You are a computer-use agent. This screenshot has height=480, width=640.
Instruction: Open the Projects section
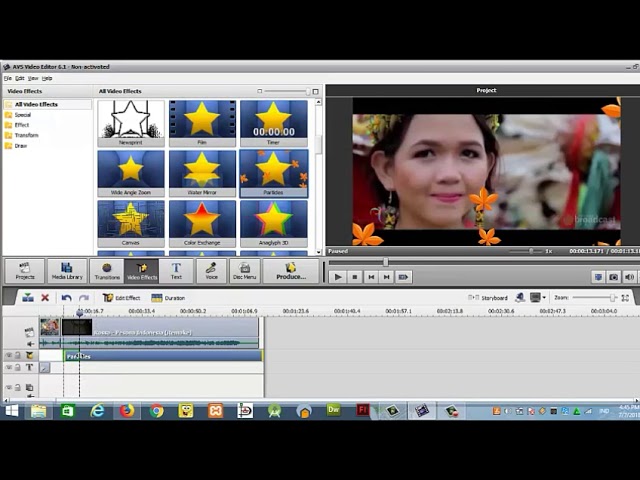[x=24, y=271]
